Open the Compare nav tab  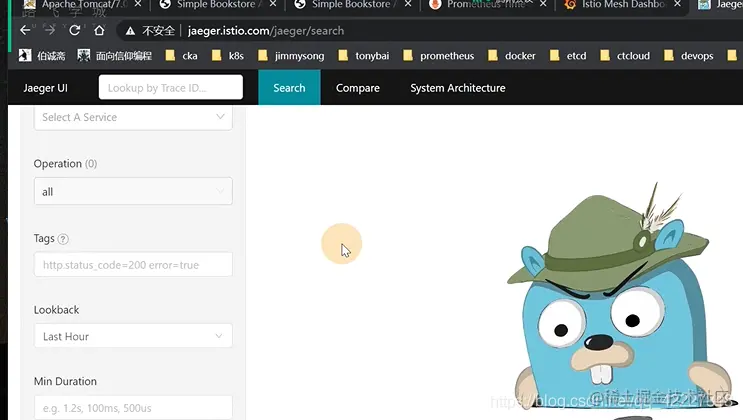(x=358, y=88)
